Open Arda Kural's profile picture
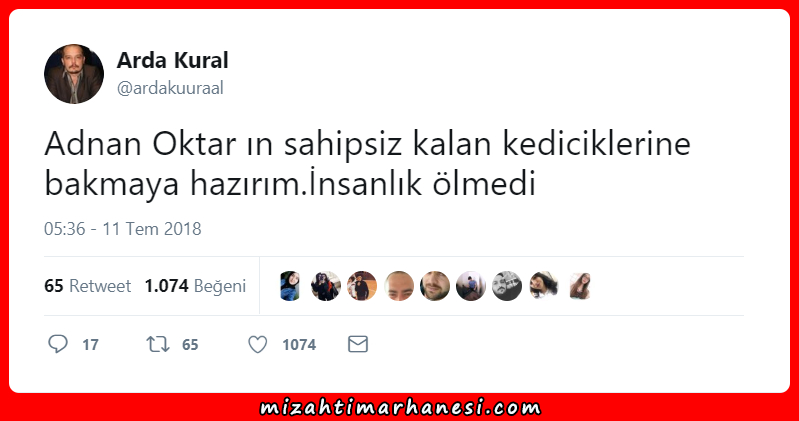 74,74
